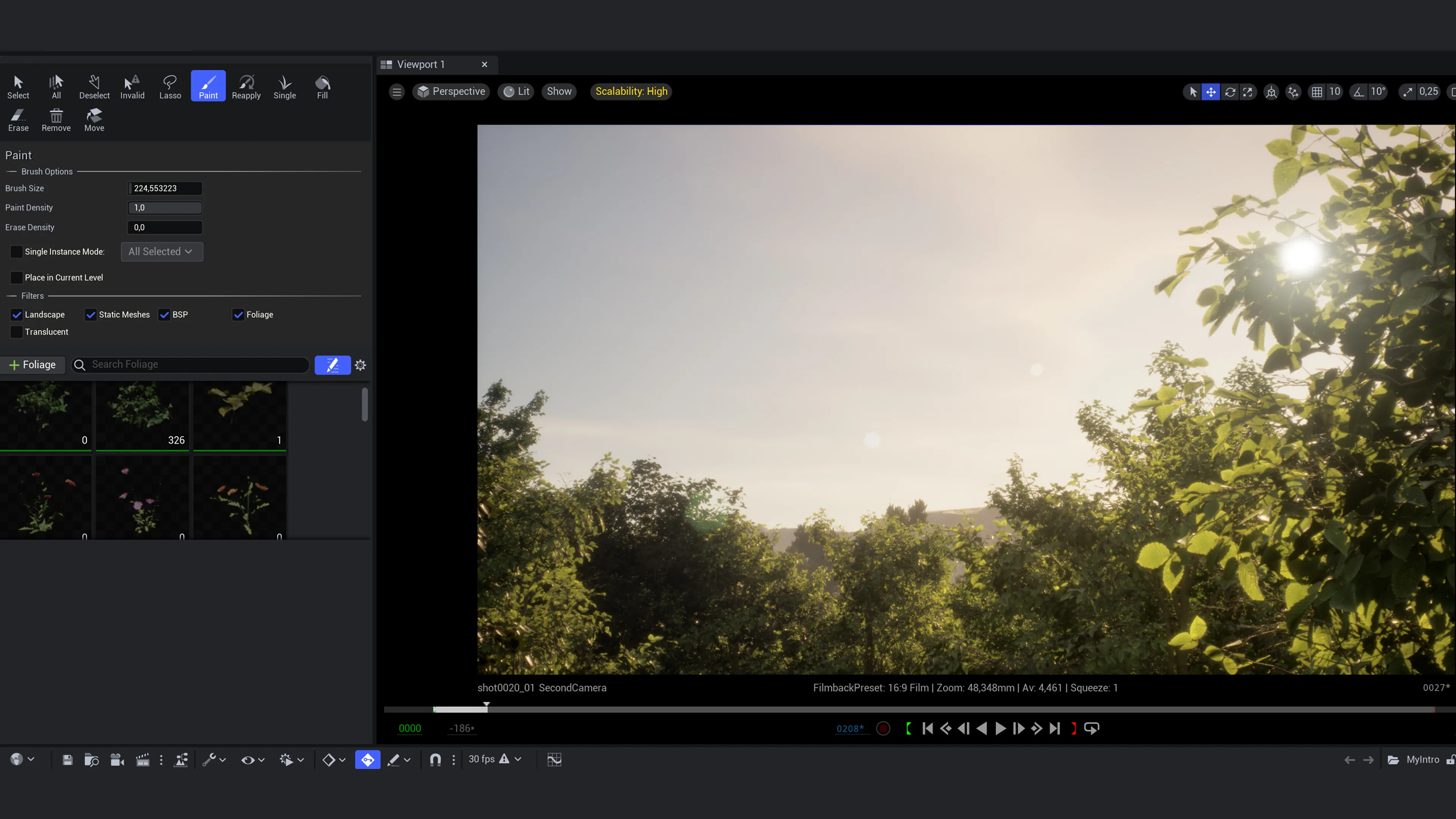Click the add Foliage button

(33, 364)
